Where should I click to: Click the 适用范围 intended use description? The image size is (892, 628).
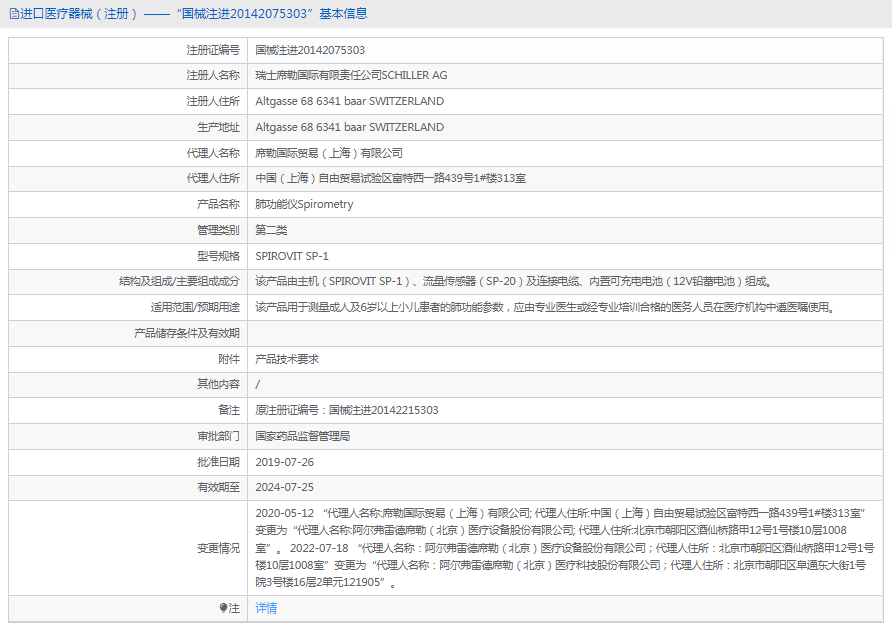pos(544,307)
